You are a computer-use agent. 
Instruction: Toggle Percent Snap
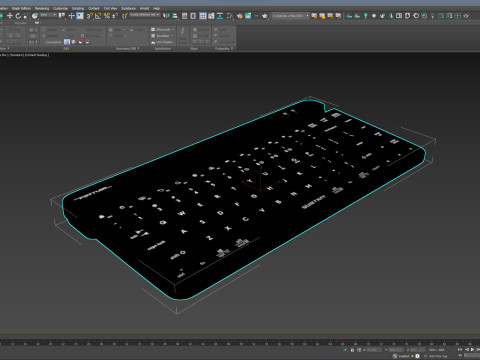pos(107,15)
